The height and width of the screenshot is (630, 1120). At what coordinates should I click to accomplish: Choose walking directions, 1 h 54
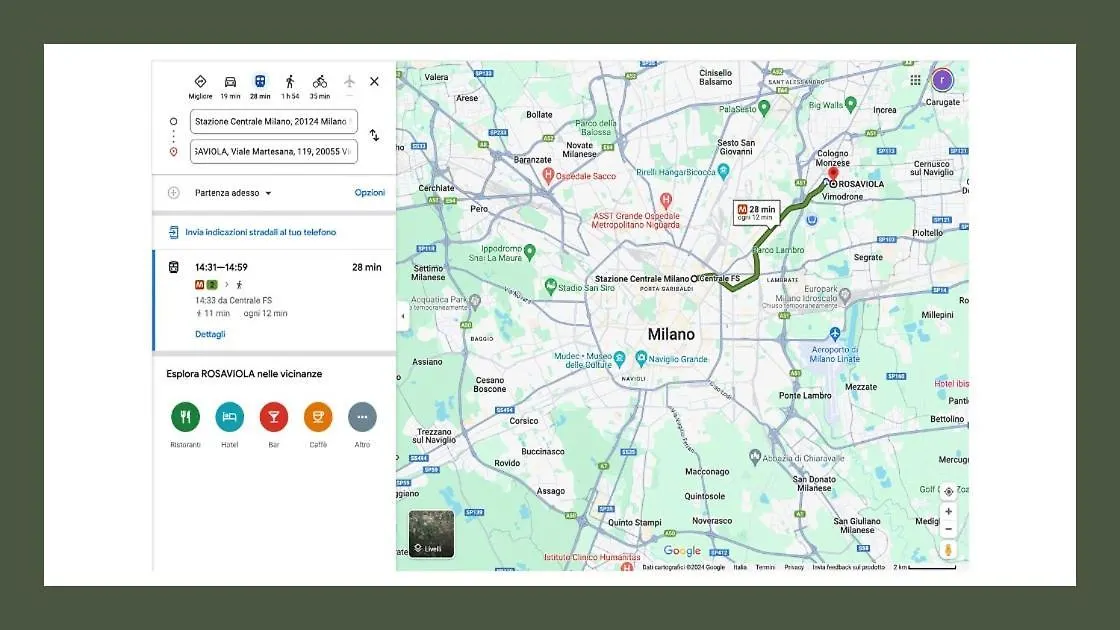[x=290, y=86]
